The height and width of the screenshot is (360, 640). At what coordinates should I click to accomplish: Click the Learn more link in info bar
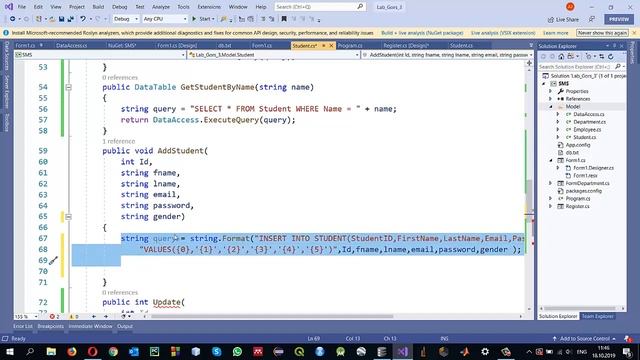pyautogui.click(x=556, y=33)
